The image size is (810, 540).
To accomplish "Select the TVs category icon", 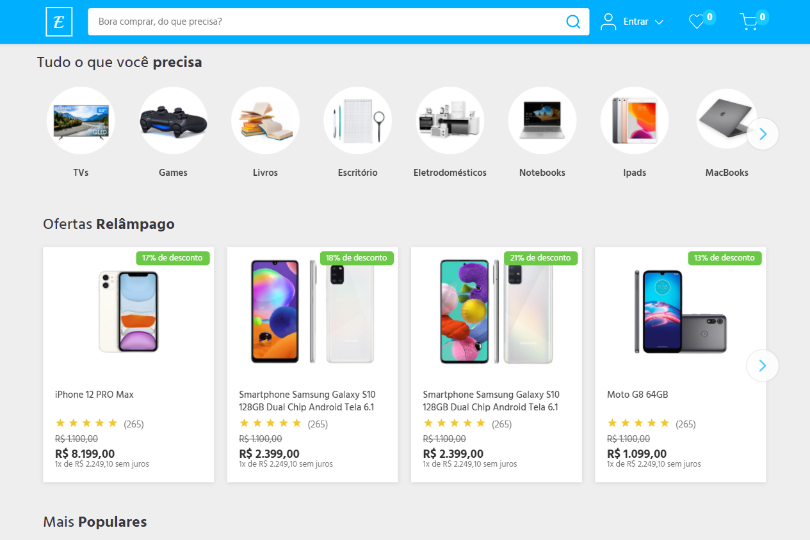I will click(x=81, y=120).
